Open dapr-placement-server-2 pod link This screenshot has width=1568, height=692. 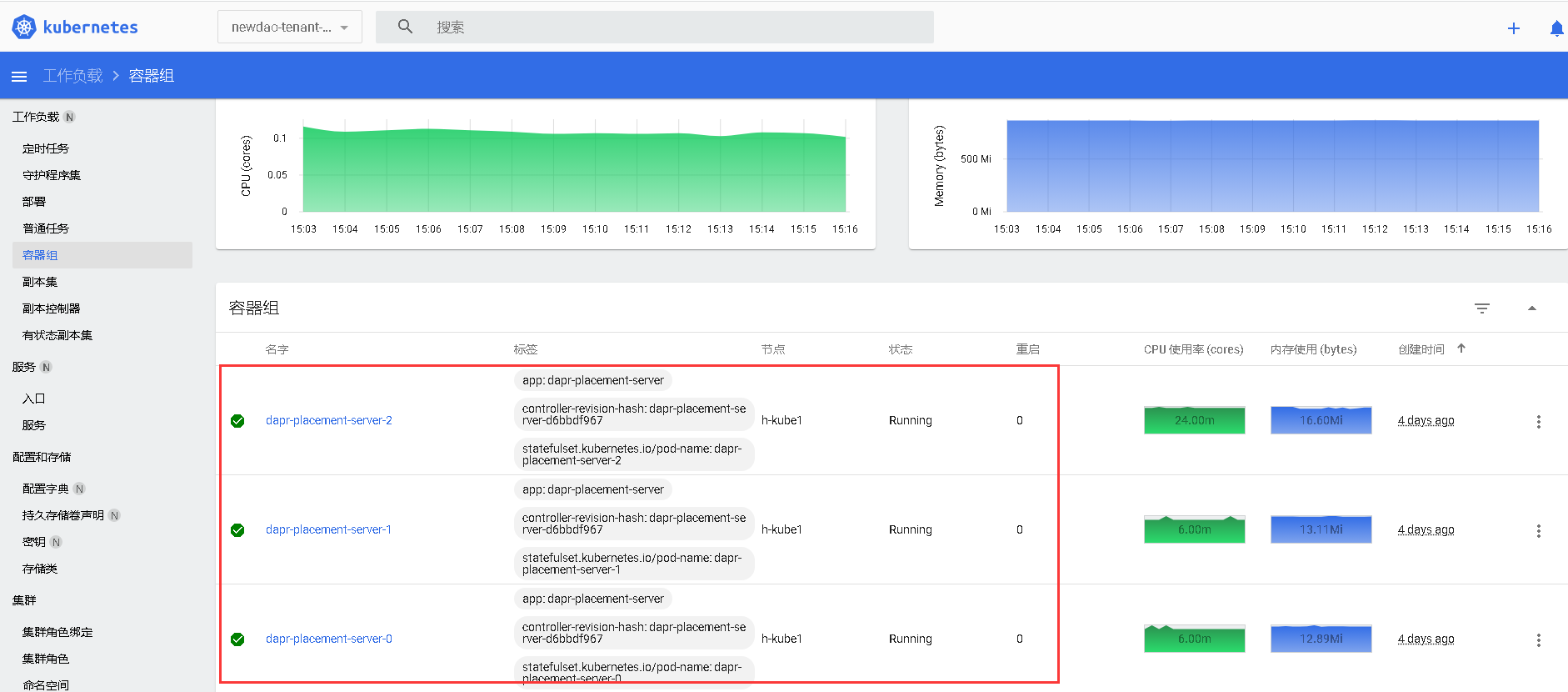click(x=329, y=420)
